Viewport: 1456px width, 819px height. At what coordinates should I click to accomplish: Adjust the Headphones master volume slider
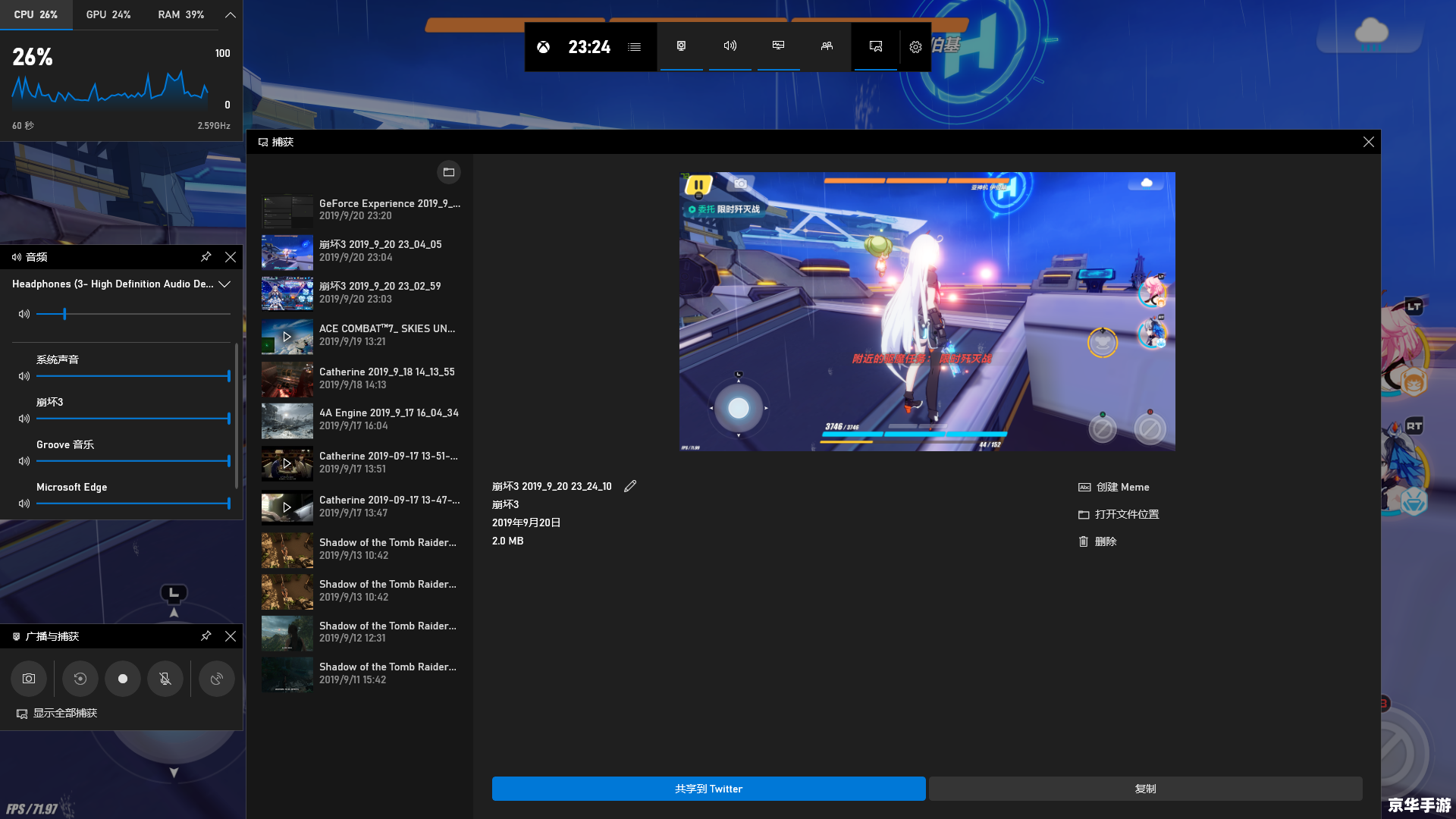click(x=133, y=314)
